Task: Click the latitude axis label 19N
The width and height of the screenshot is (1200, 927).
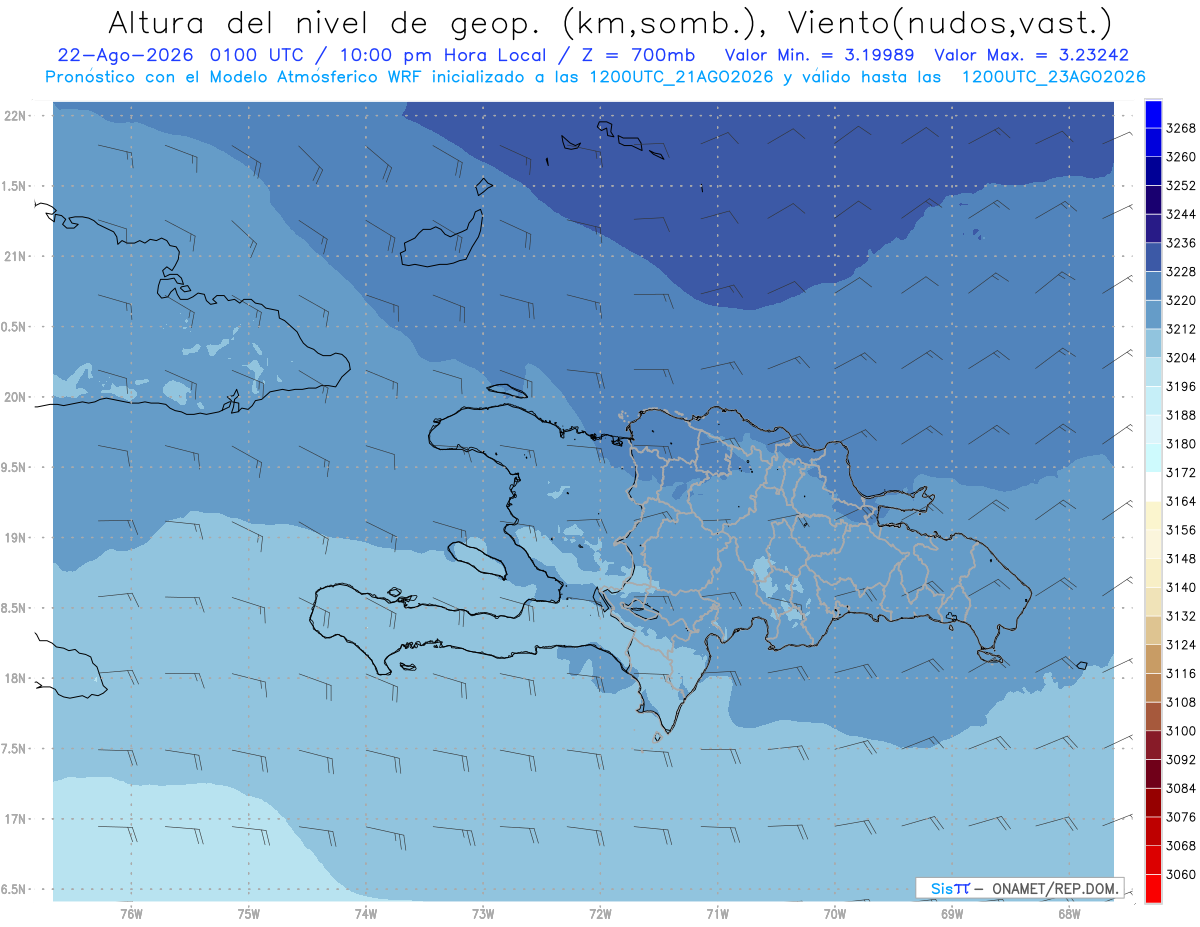Action: tap(17, 538)
